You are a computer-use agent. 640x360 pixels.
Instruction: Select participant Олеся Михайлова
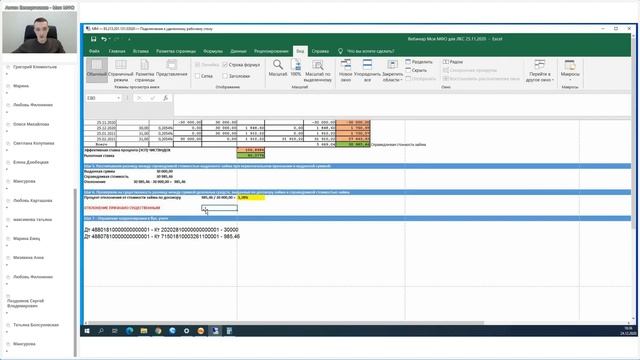pyautogui.click(x=31, y=124)
